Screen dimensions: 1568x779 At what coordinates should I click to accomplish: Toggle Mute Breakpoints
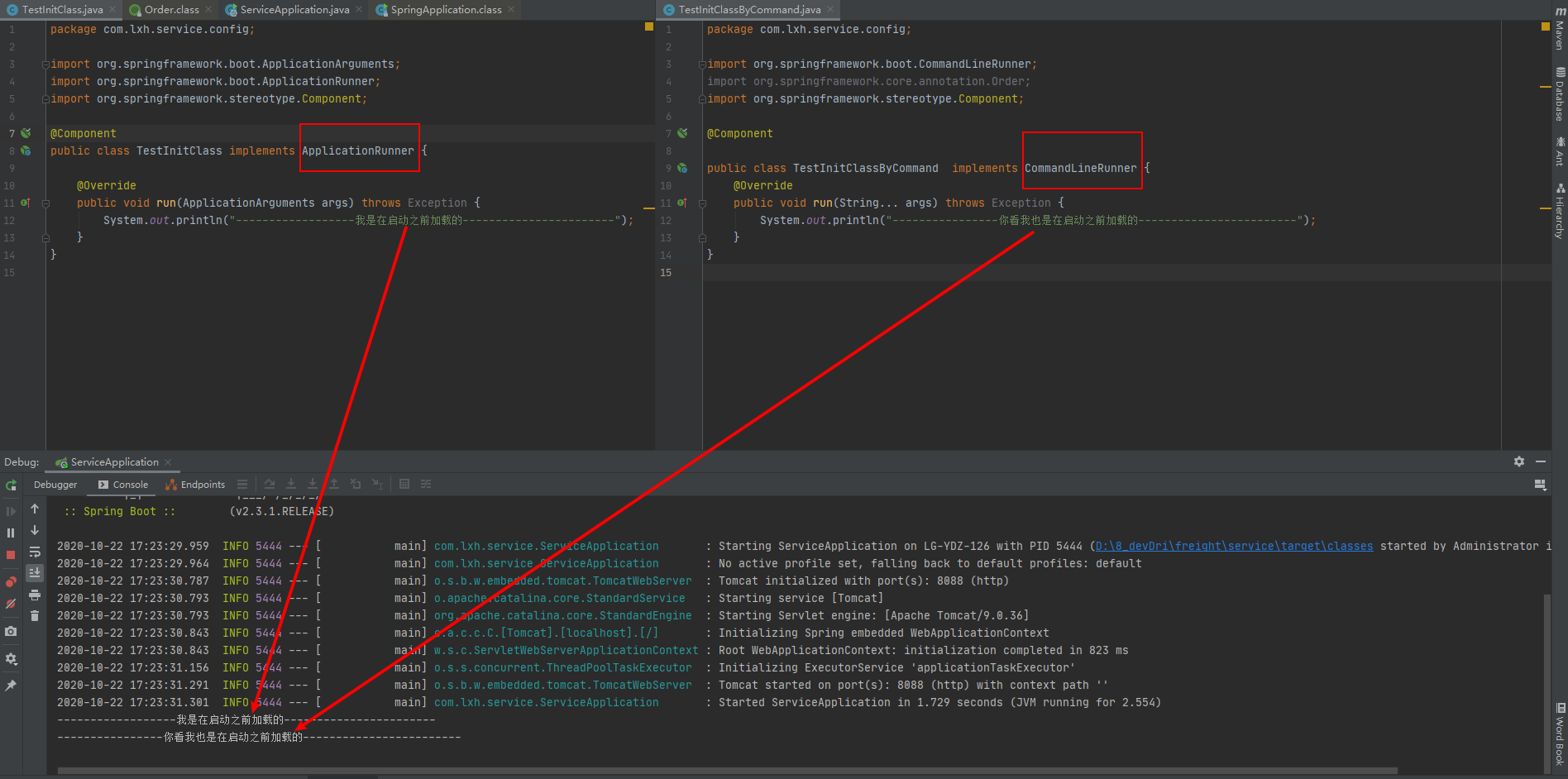(x=11, y=604)
